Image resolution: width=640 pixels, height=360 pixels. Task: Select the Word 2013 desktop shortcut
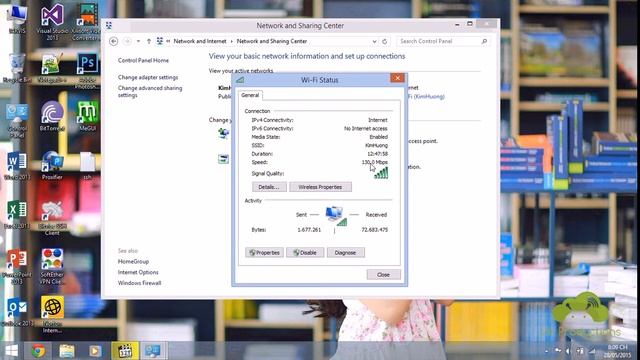(x=17, y=166)
